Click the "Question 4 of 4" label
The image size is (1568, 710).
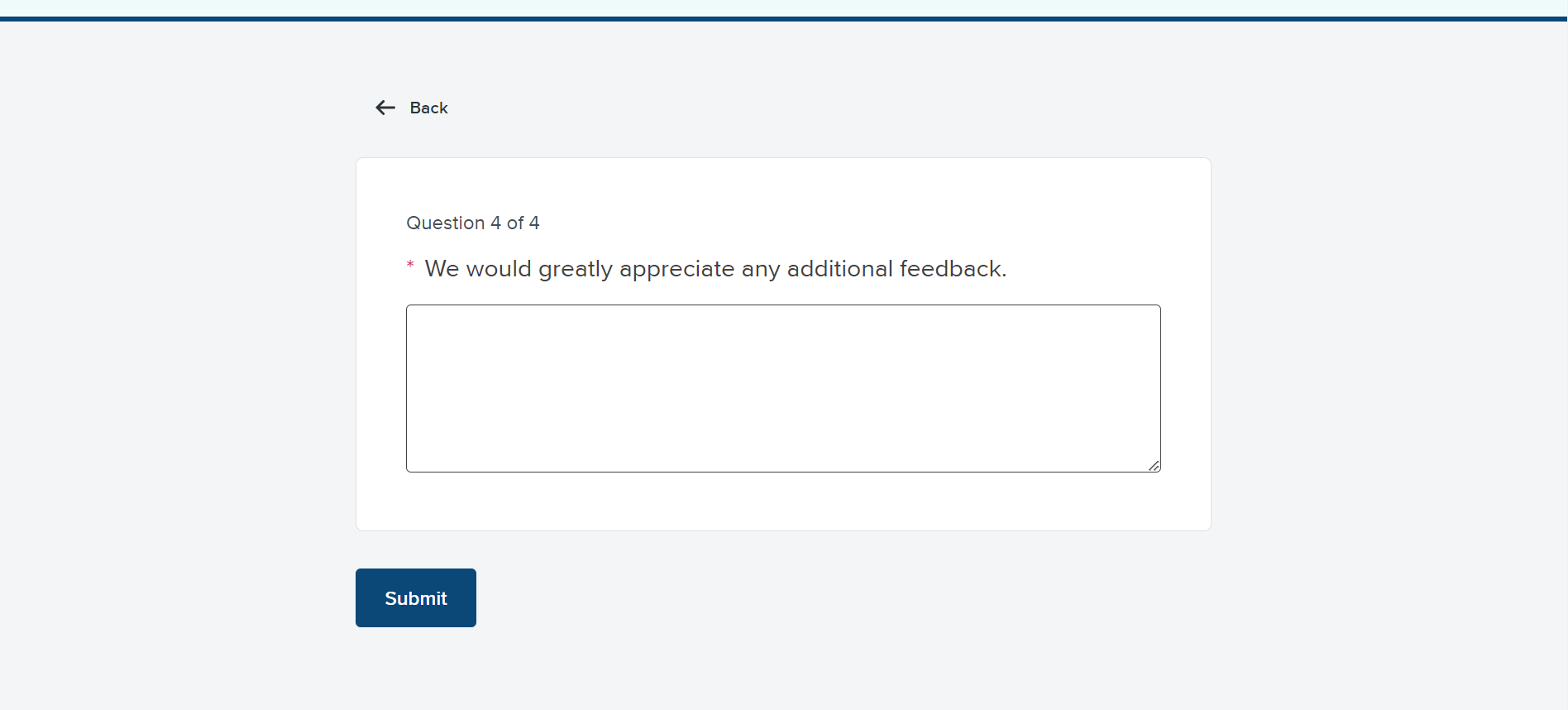[472, 223]
